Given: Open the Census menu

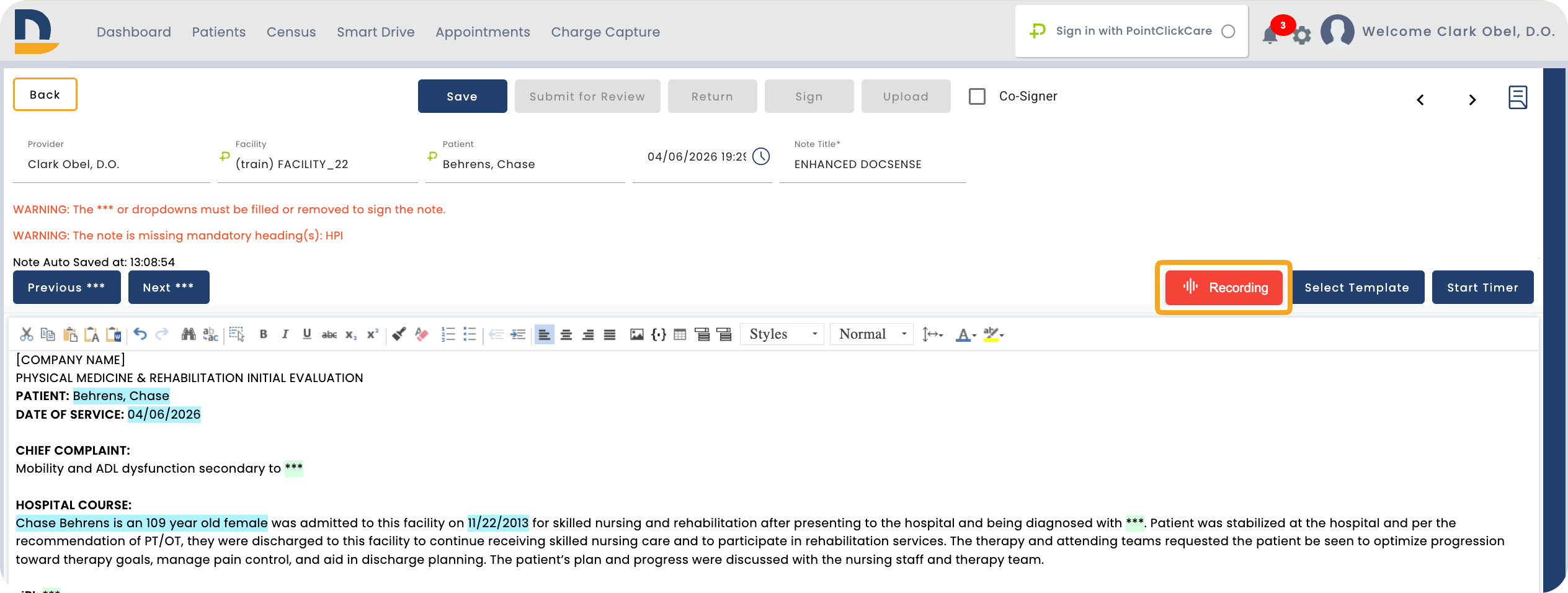Looking at the screenshot, I should [x=292, y=32].
